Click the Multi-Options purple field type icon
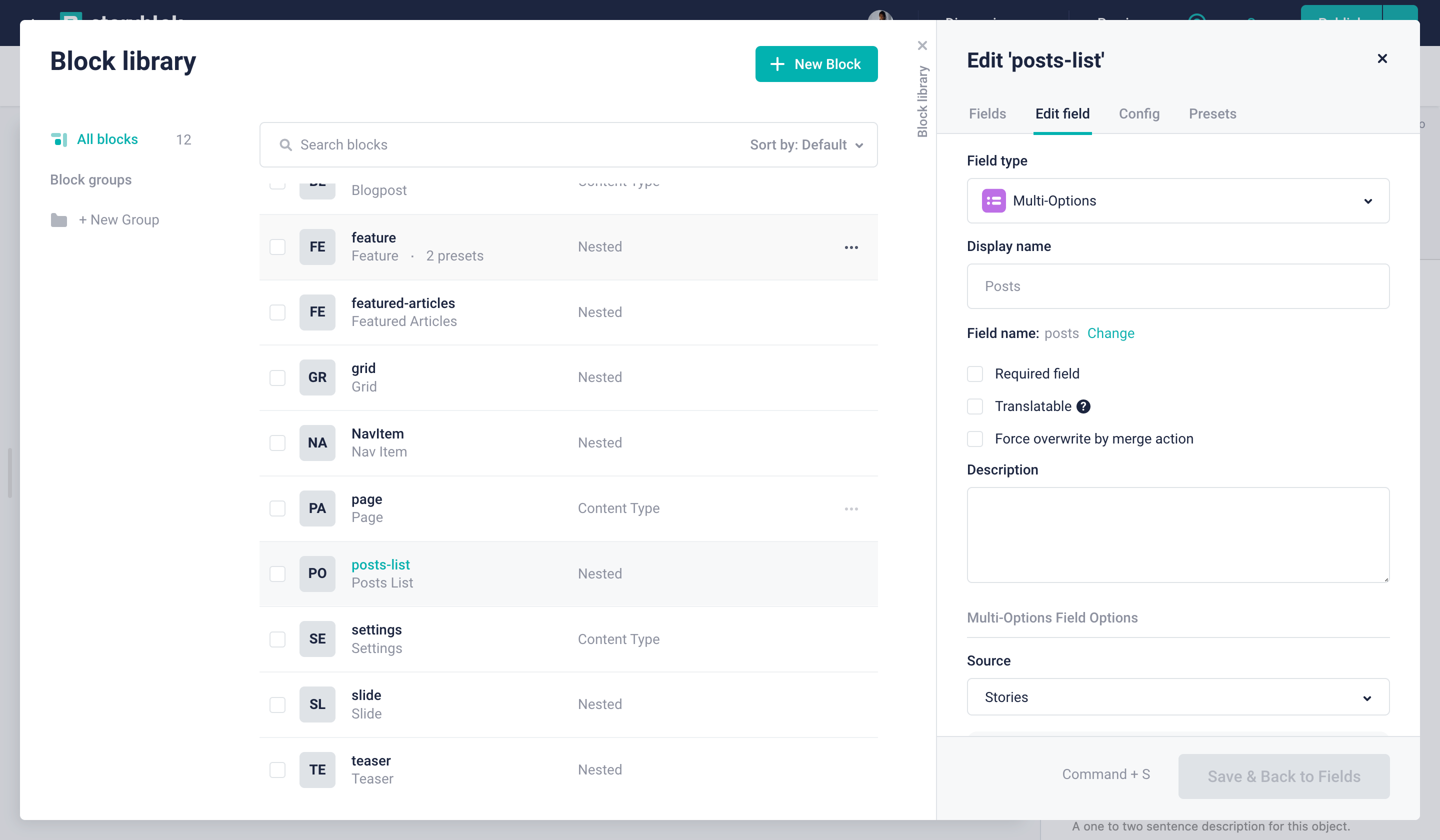 tap(993, 201)
